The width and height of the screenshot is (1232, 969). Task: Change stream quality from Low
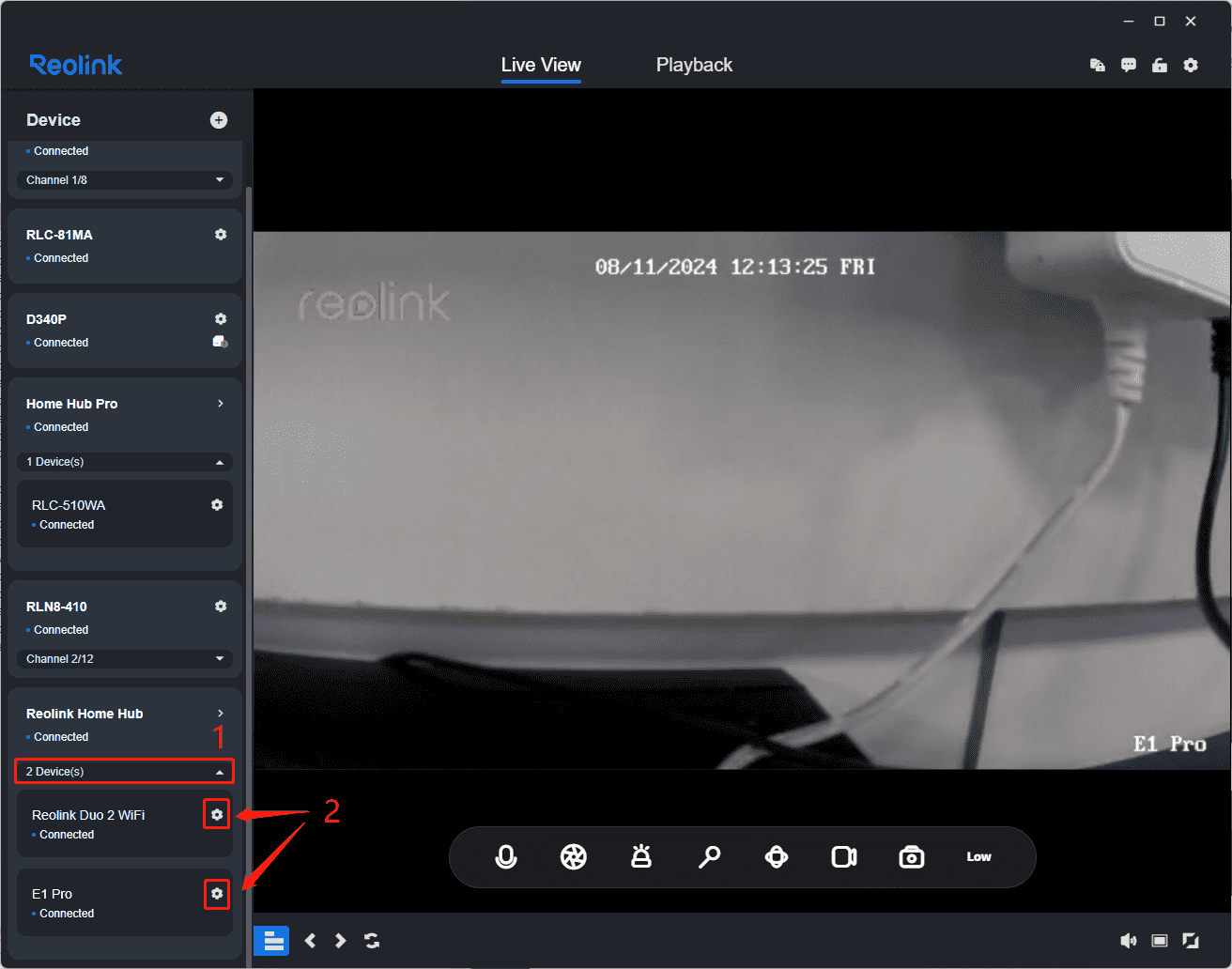(x=979, y=856)
